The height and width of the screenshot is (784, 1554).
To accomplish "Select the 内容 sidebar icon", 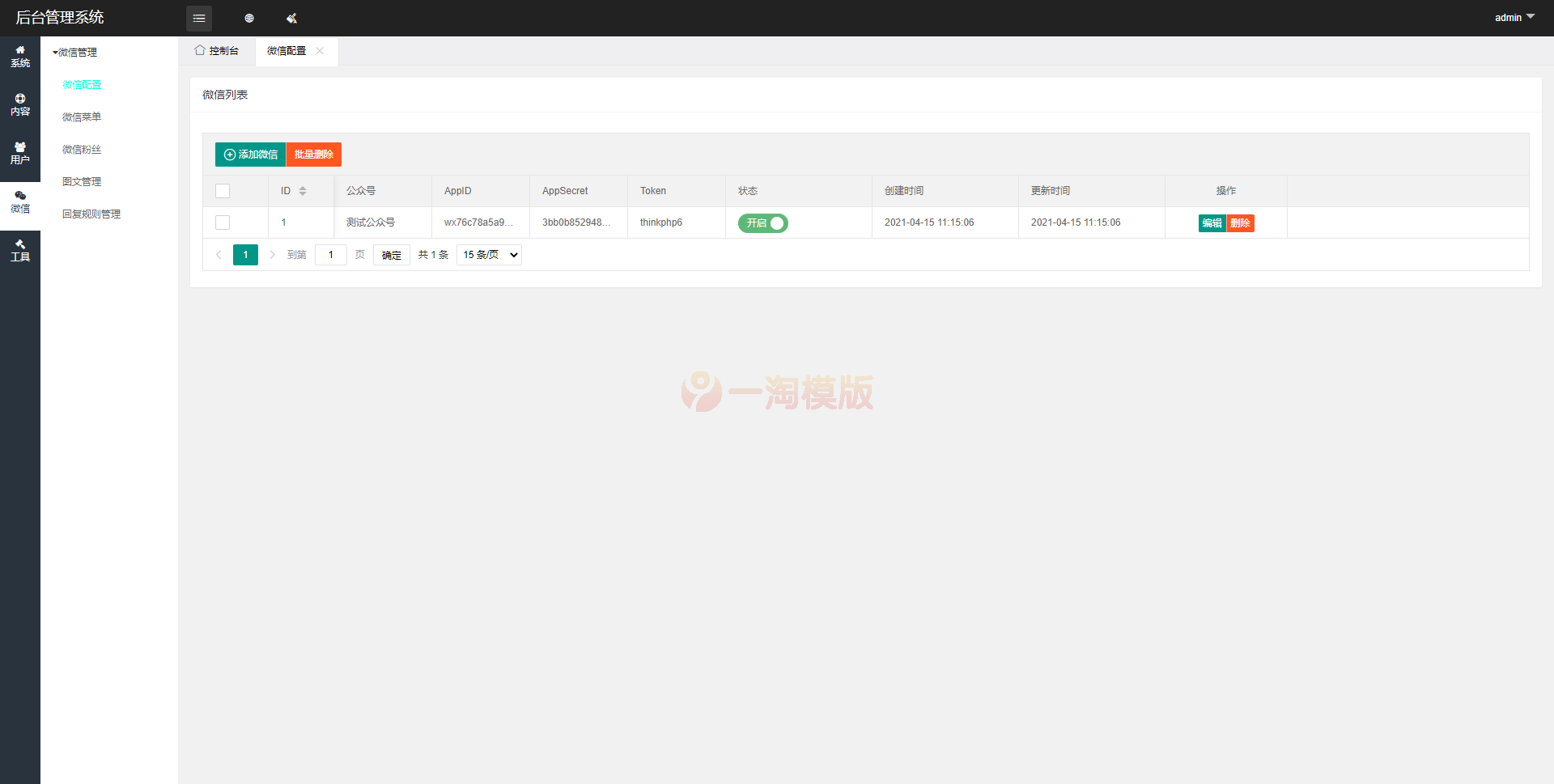I will [20, 105].
